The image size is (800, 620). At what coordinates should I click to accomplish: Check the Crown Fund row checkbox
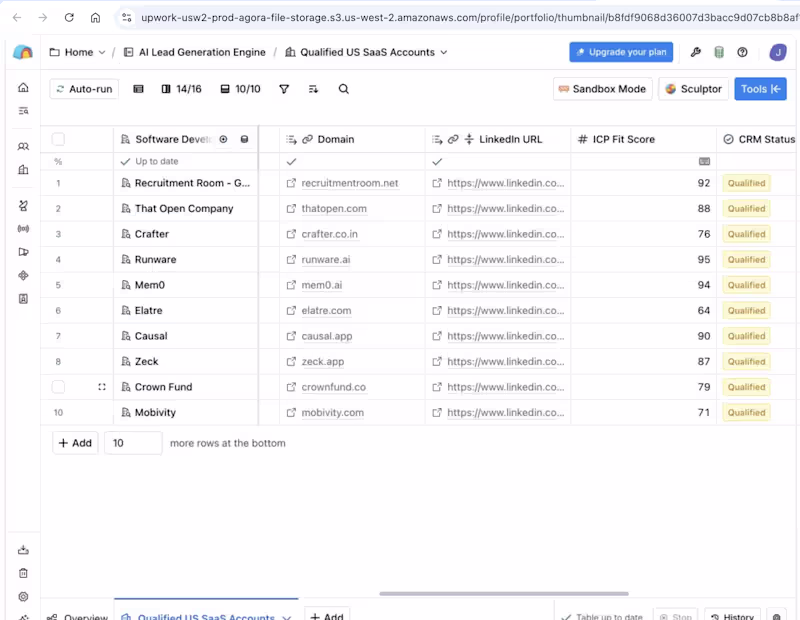coord(58,387)
